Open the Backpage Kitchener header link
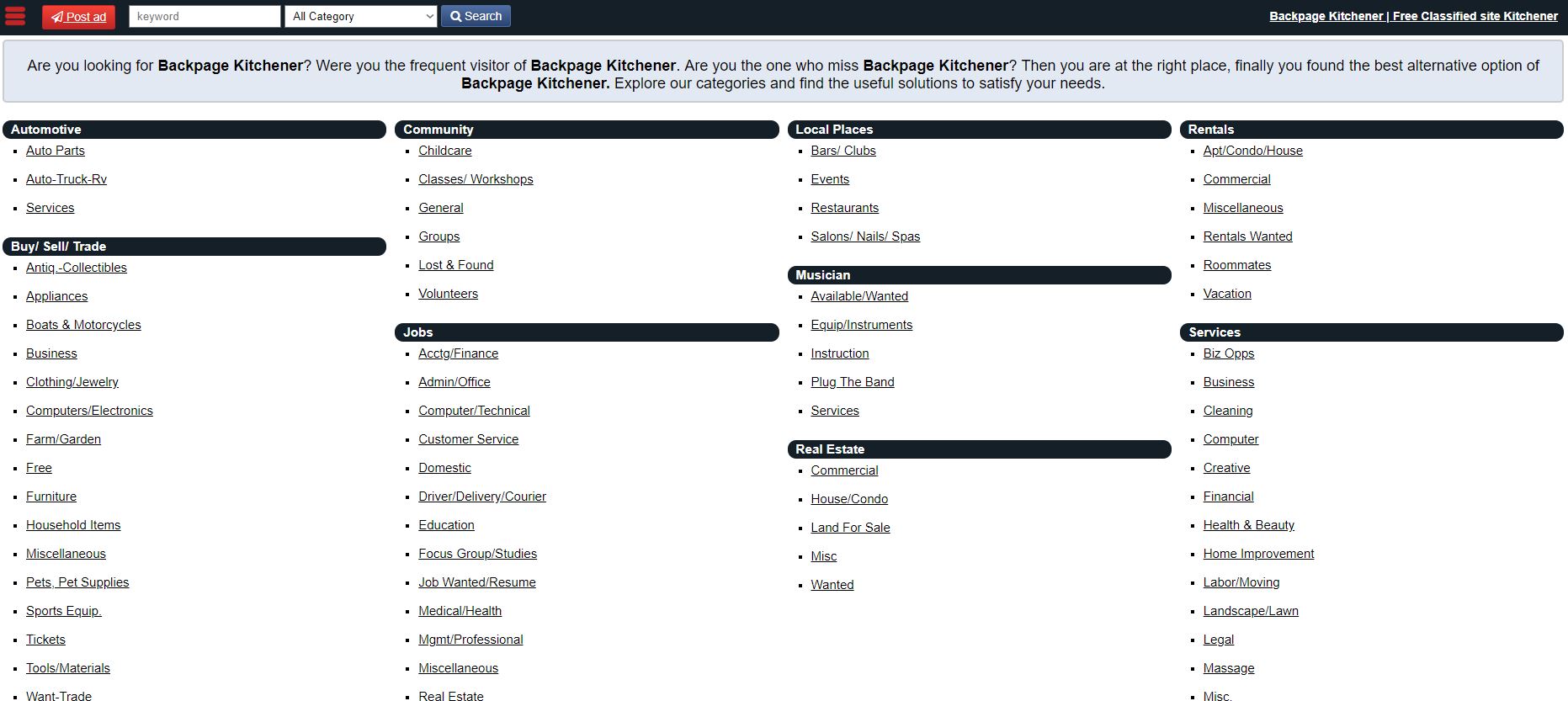This screenshot has width=1568, height=701. click(x=1412, y=16)
